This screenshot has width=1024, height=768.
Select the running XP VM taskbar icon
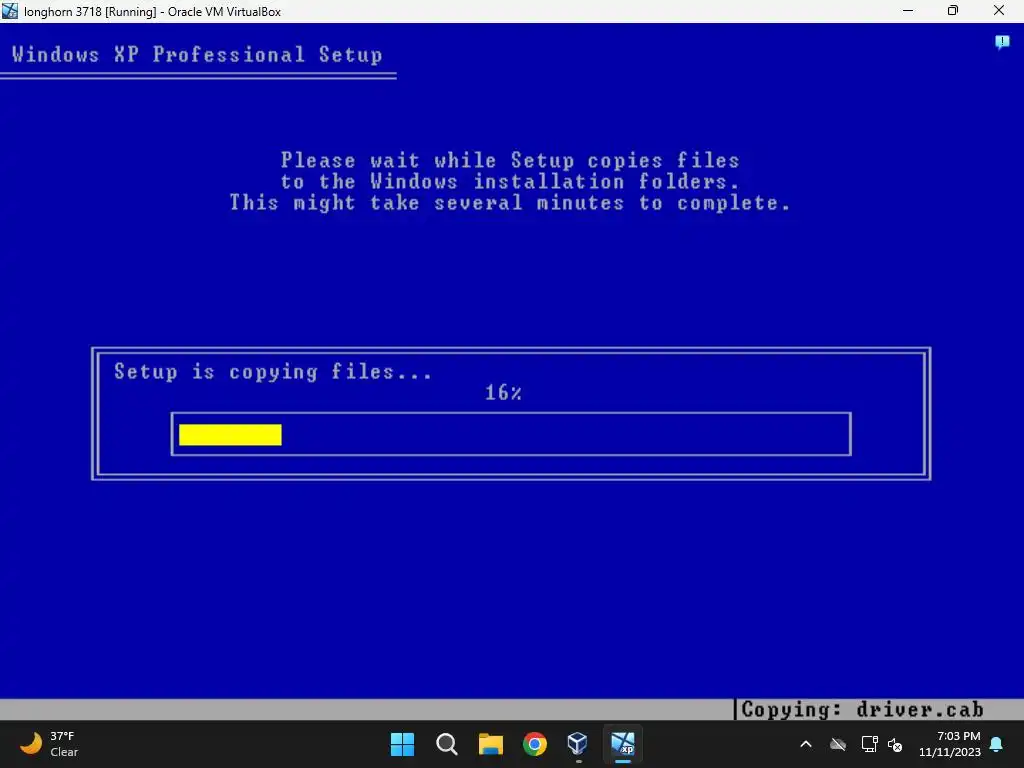[622, 743]
